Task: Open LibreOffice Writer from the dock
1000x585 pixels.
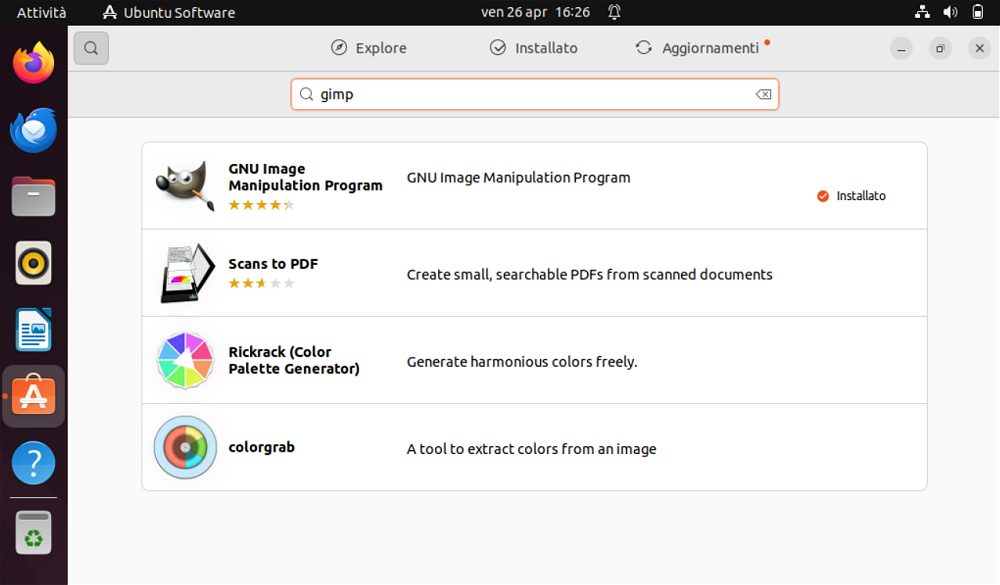Action: point(34,330)
